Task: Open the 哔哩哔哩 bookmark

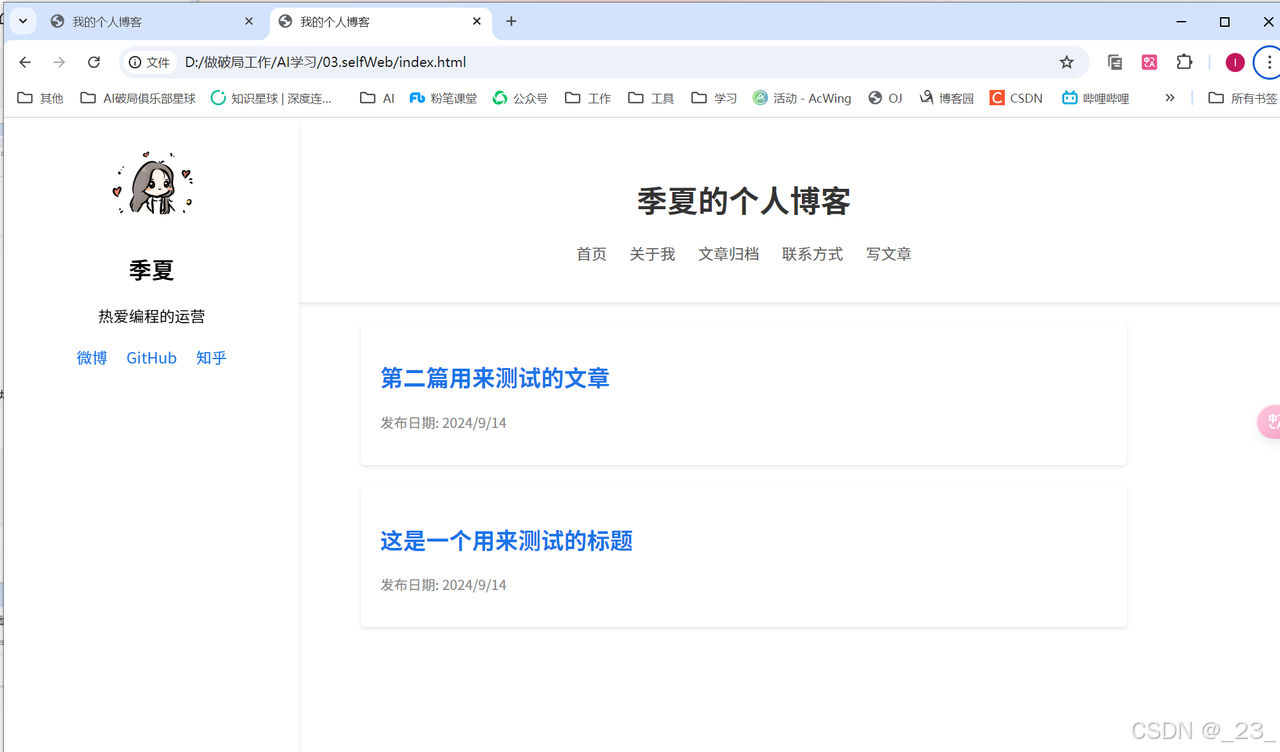Action: (x=1095, y=97)
